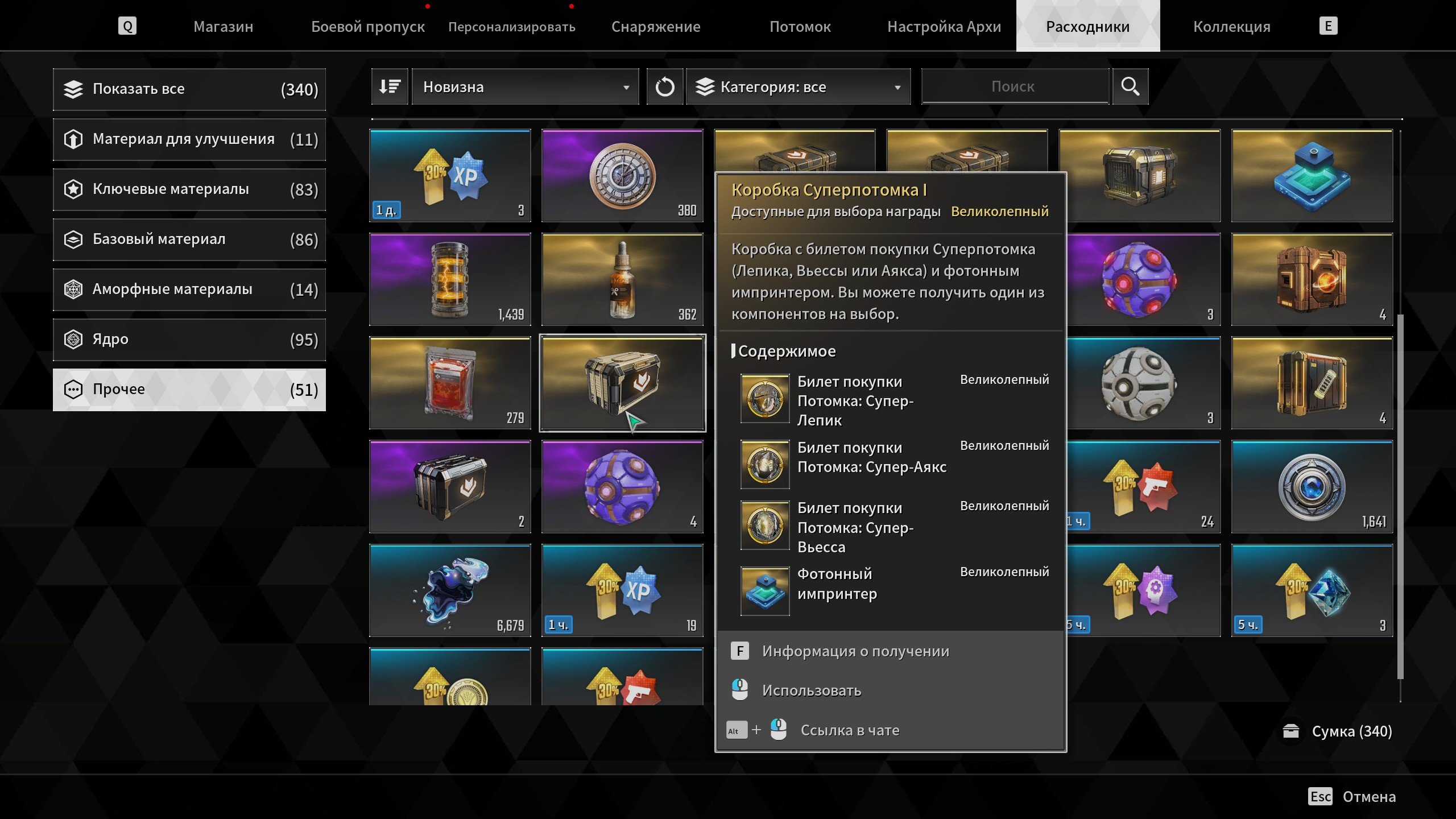Filter by Аморфные материалы category
The height and width of the screenshot is (819, 1456).
click(x=189, y=289)
